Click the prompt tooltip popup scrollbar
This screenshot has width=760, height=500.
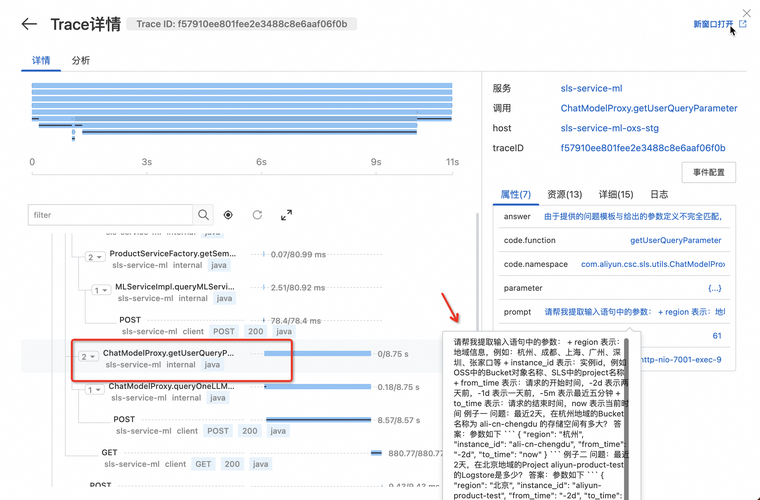[626, 419]
